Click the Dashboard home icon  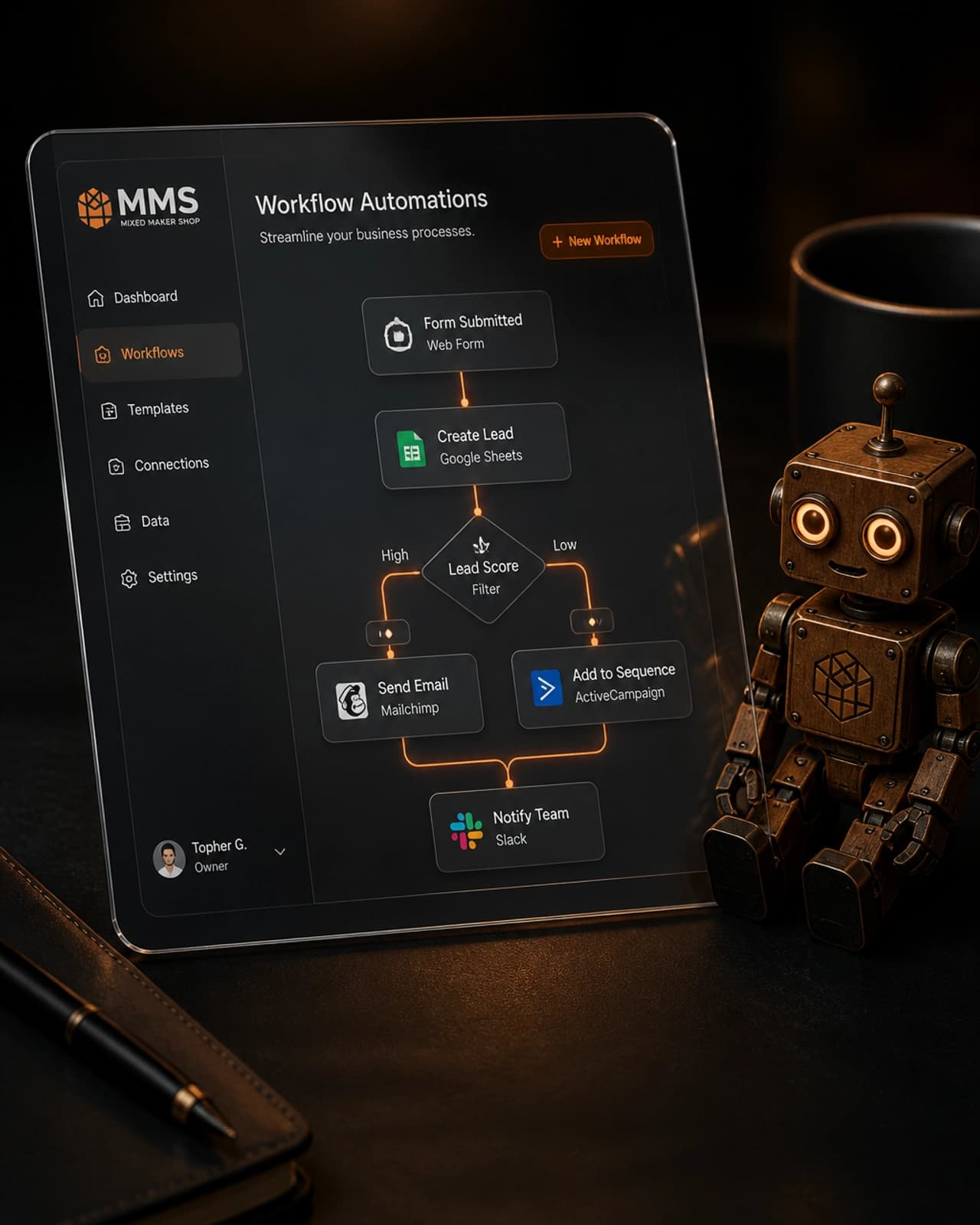[x=96, y=298]
